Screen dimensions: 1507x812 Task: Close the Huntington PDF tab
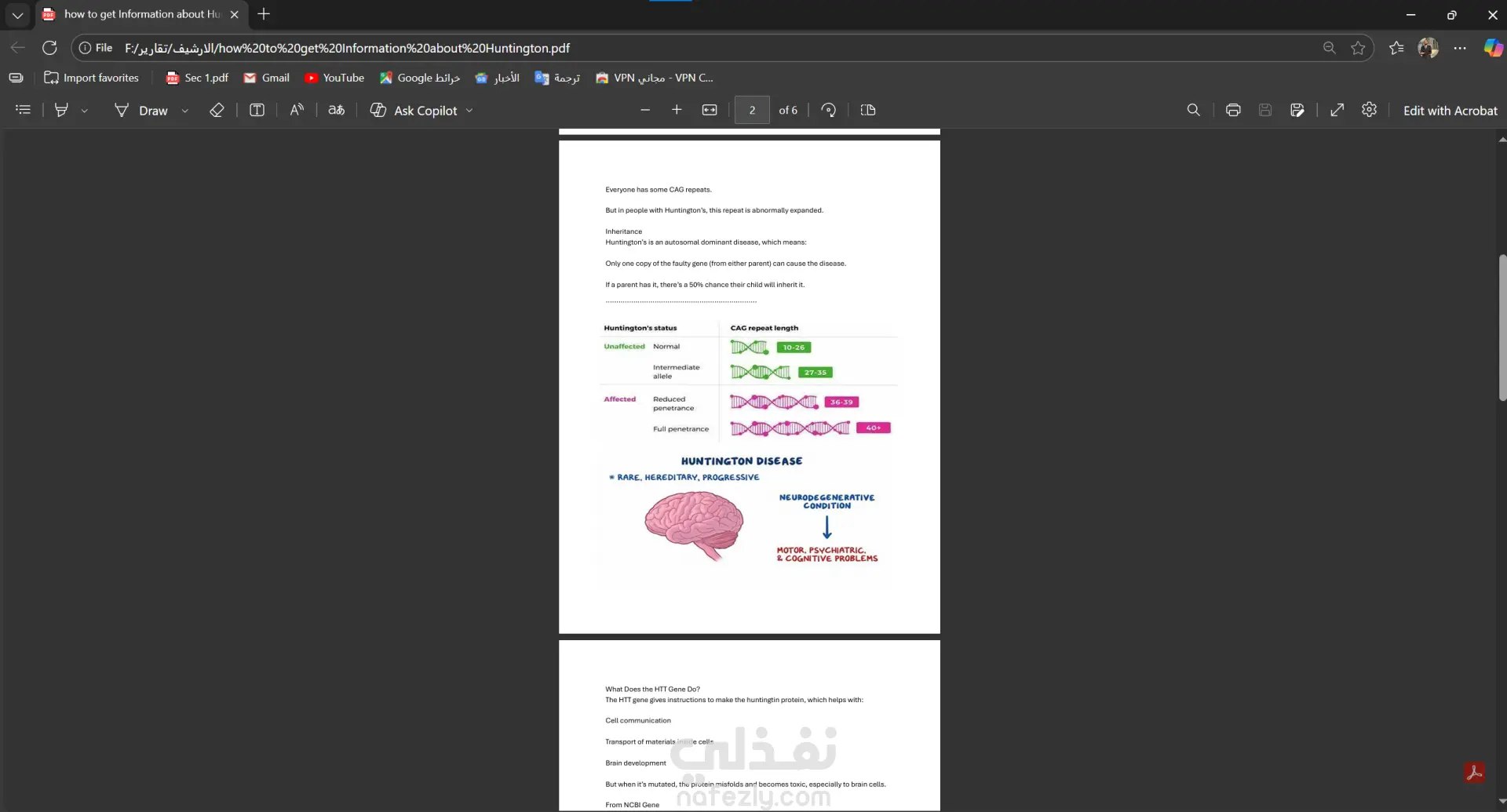tap(234, 14)
